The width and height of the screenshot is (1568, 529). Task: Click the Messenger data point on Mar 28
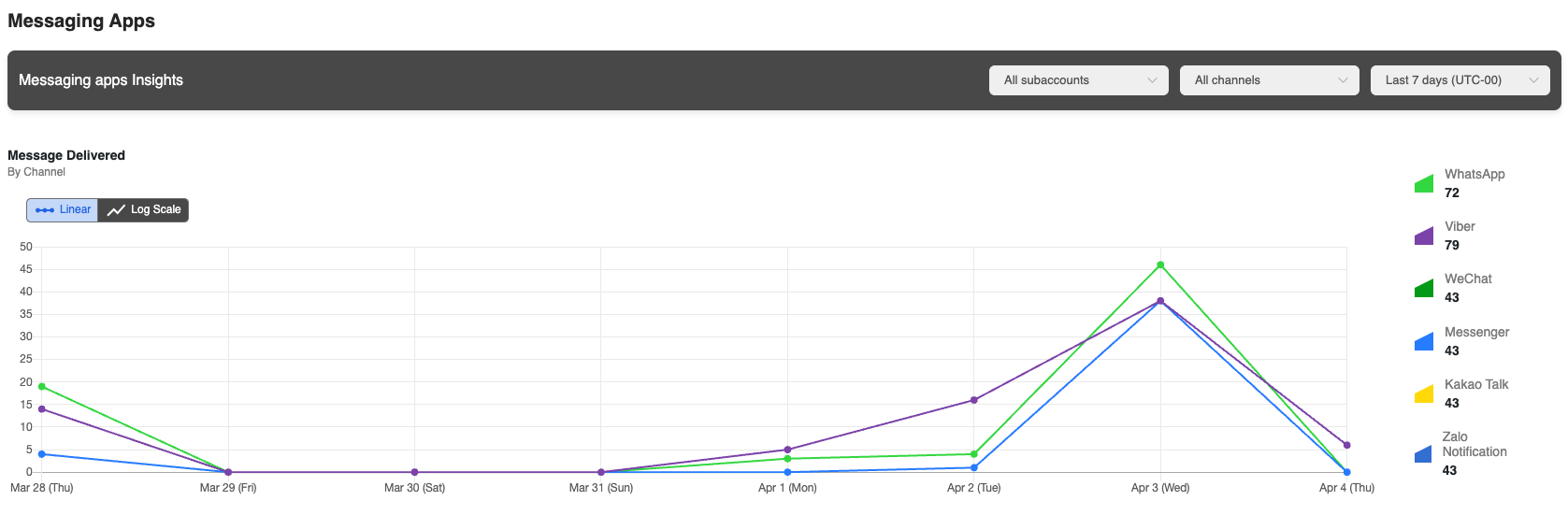click(x=42, y=454)
